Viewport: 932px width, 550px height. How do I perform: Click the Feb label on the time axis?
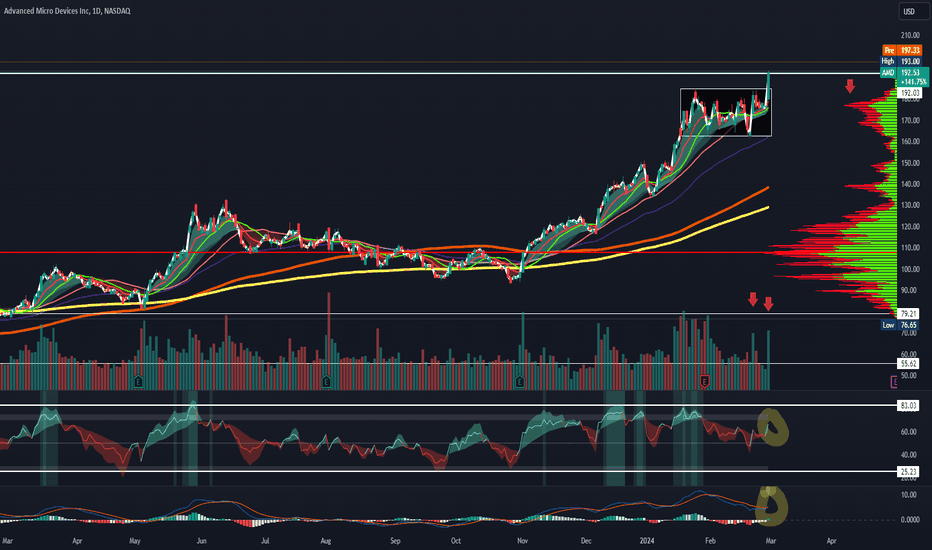tap(710, 541)
